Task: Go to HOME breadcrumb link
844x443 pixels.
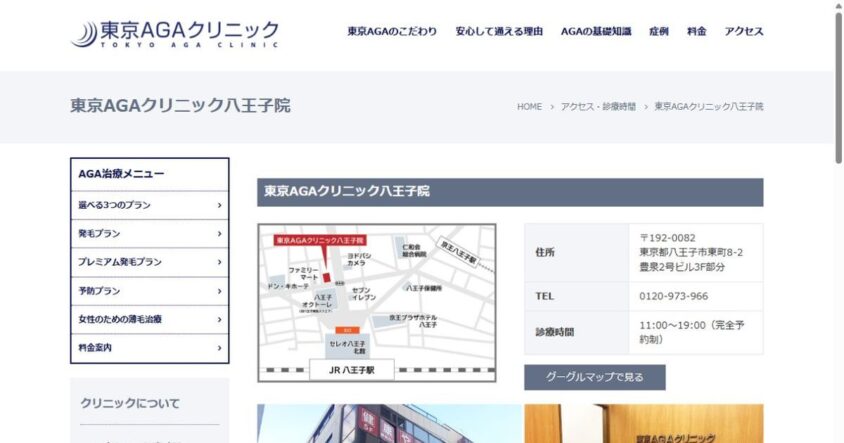Action: coord(529,107)
